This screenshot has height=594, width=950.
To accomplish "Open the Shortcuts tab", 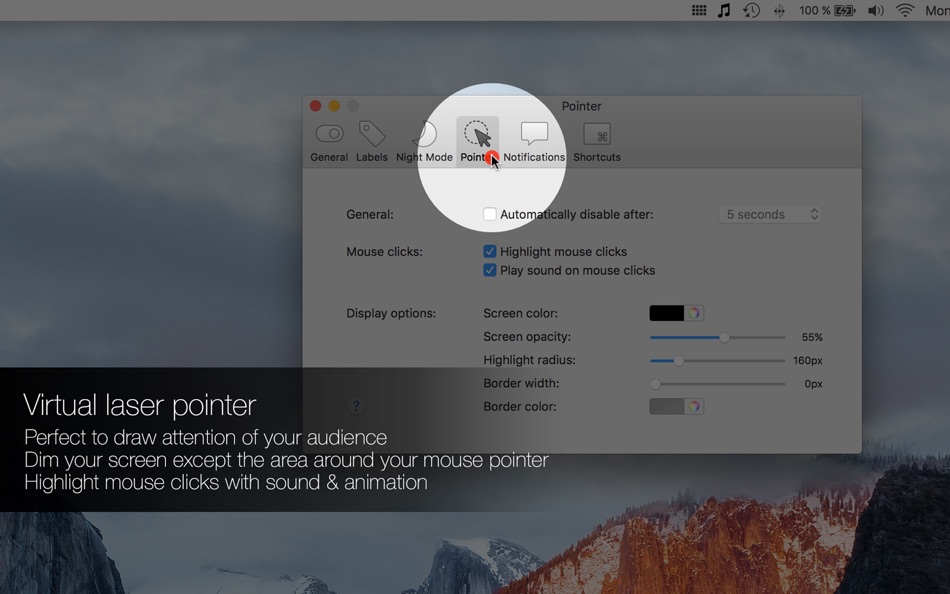I will tap(597, 142).
